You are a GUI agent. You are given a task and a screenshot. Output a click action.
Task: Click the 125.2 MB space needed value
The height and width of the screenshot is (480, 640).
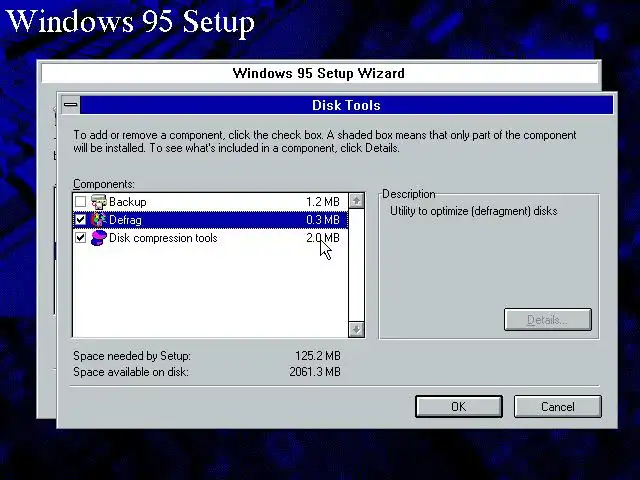point(318,356)
